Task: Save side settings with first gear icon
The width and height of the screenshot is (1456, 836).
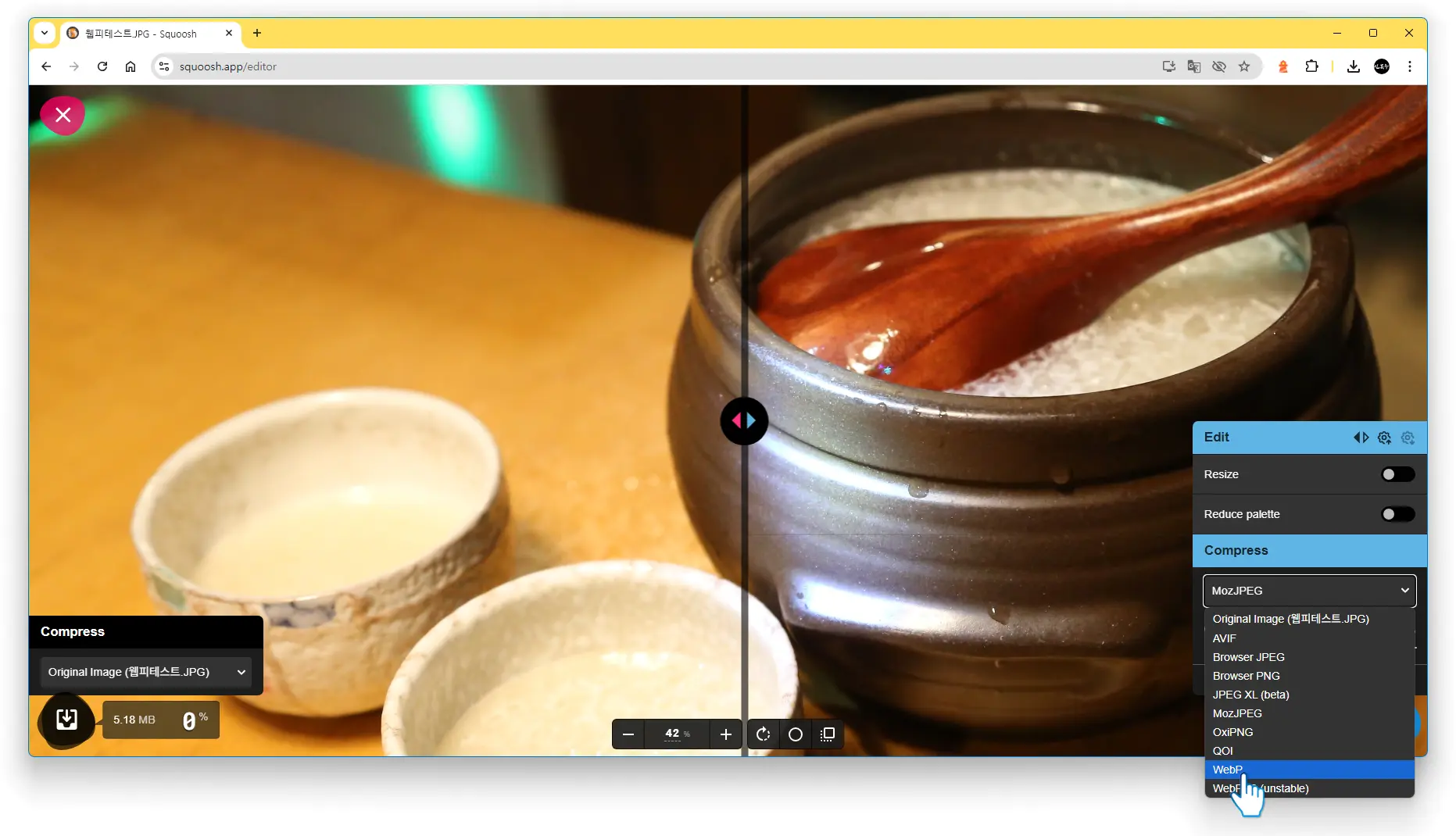Action: point(1384,438)
